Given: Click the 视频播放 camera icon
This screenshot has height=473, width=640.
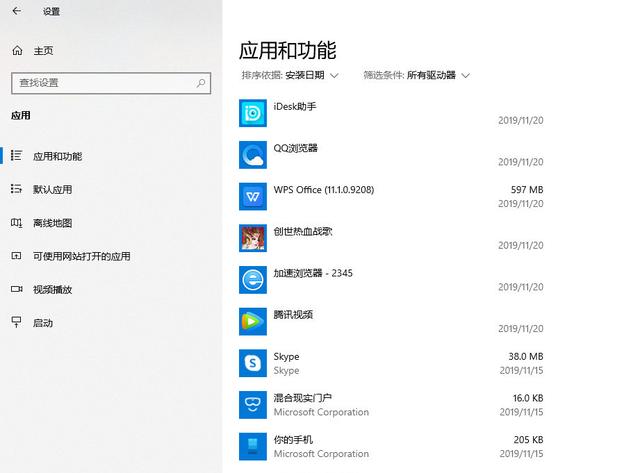Looking at the screenshot, I should (16, 289).
